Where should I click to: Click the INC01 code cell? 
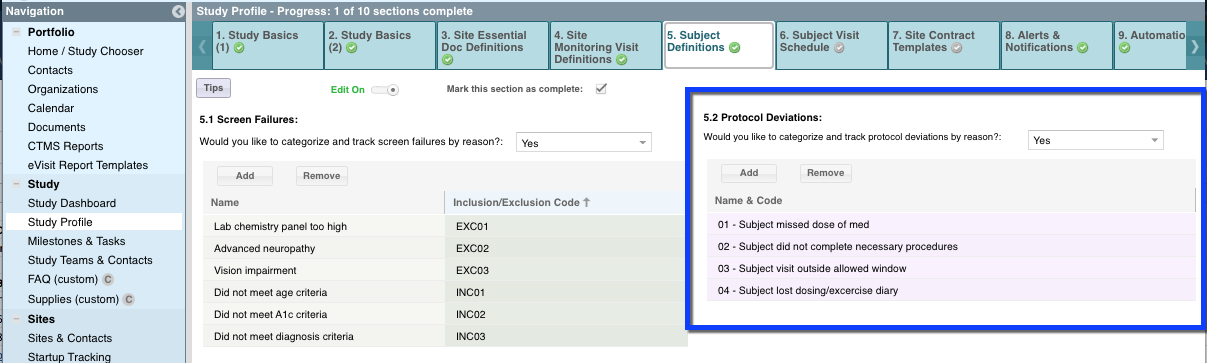[566, 292]
